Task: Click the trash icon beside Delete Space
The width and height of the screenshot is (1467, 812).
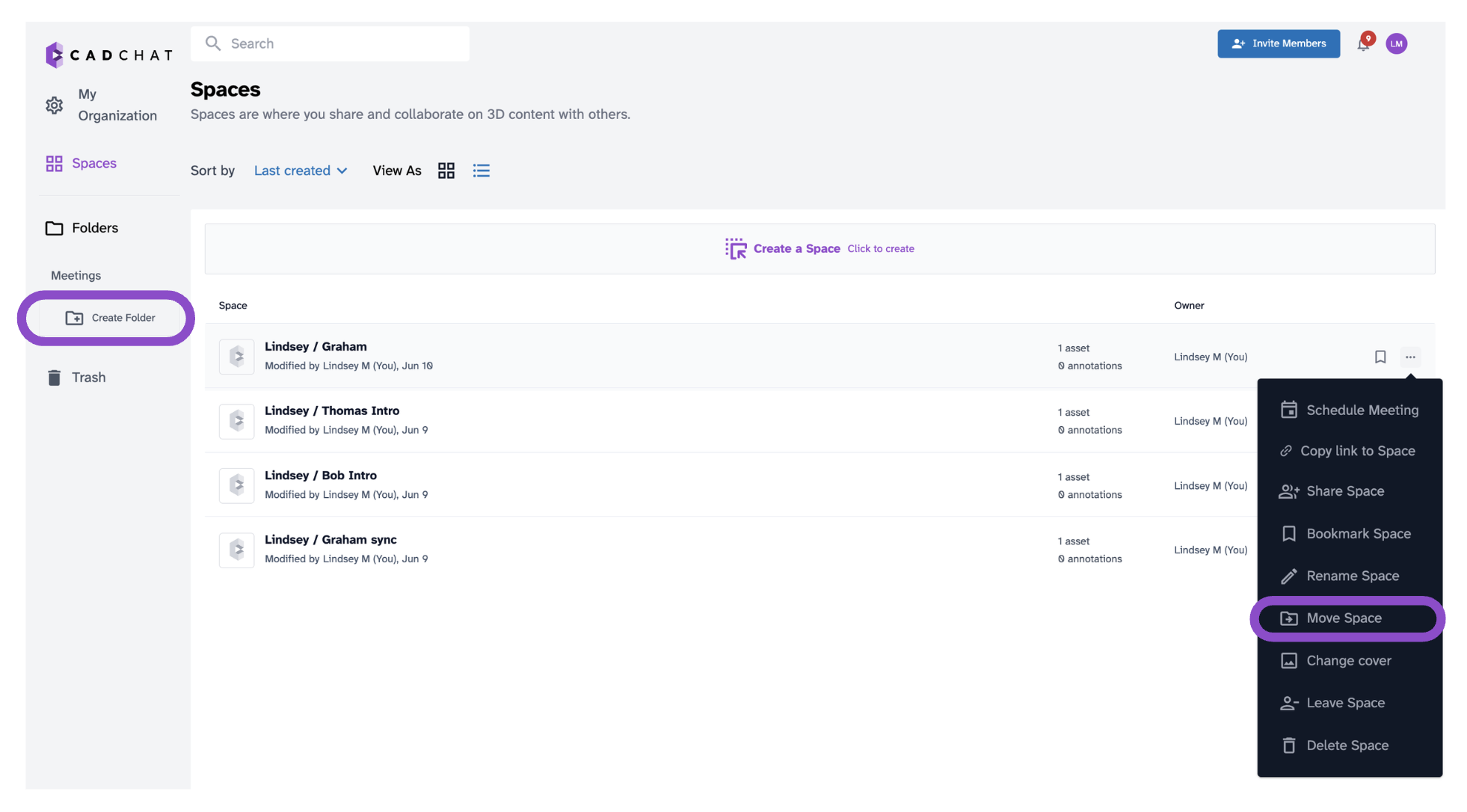Action: pos(1288,745)
